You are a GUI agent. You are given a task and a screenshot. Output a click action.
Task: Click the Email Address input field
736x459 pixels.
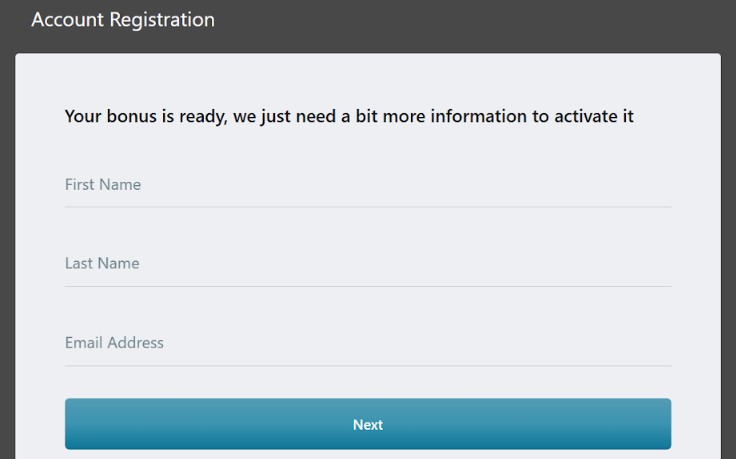click(x=368, y=343)
